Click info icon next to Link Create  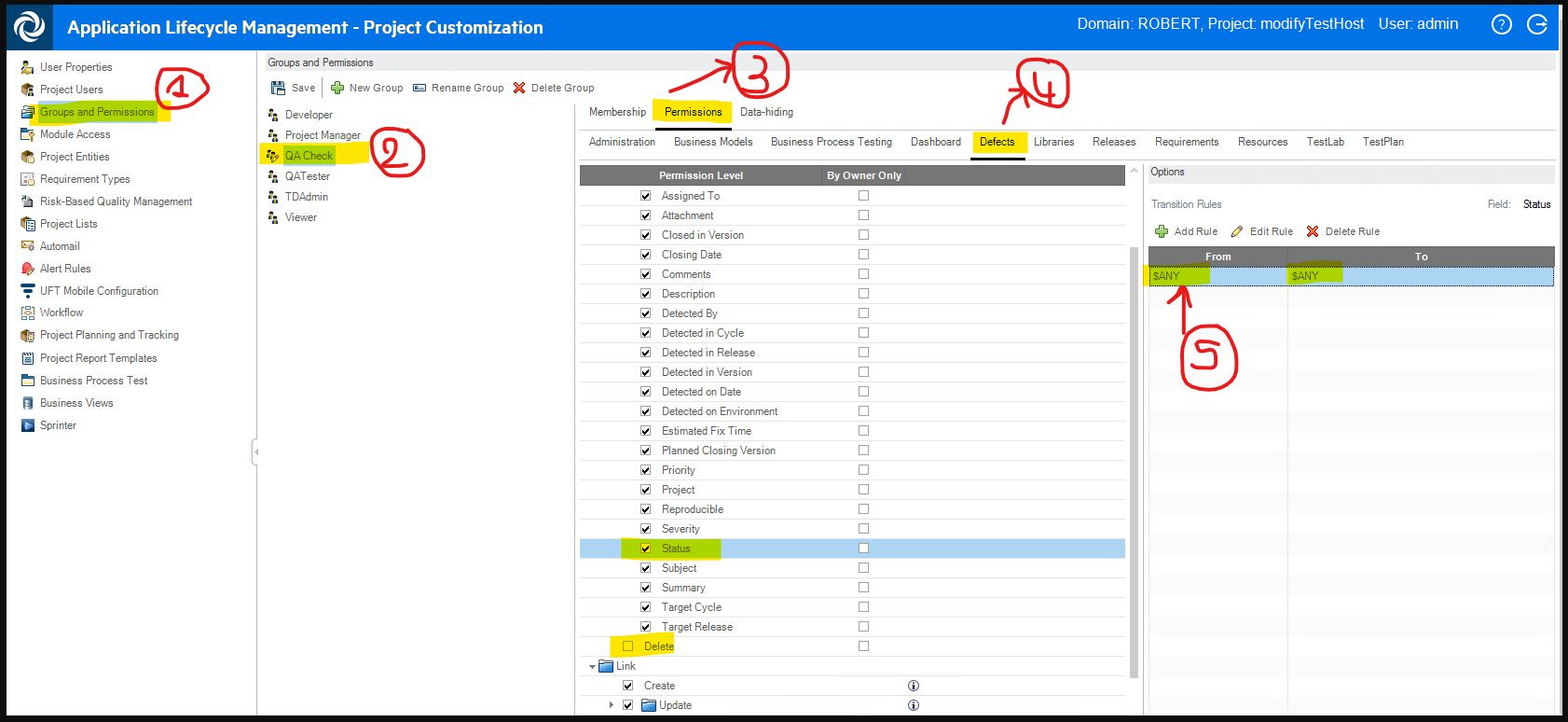coord(914,686)
